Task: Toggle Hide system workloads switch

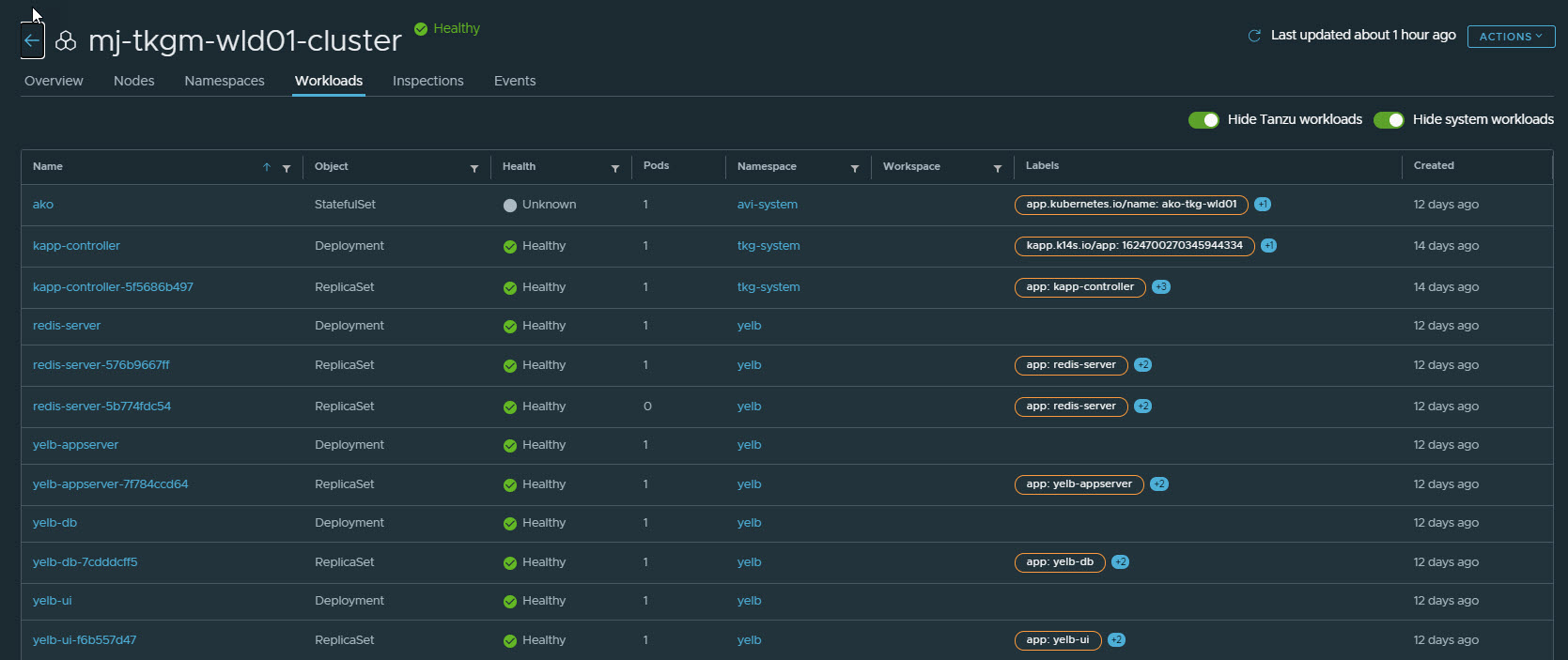Action: click(x=1389, y=119)
